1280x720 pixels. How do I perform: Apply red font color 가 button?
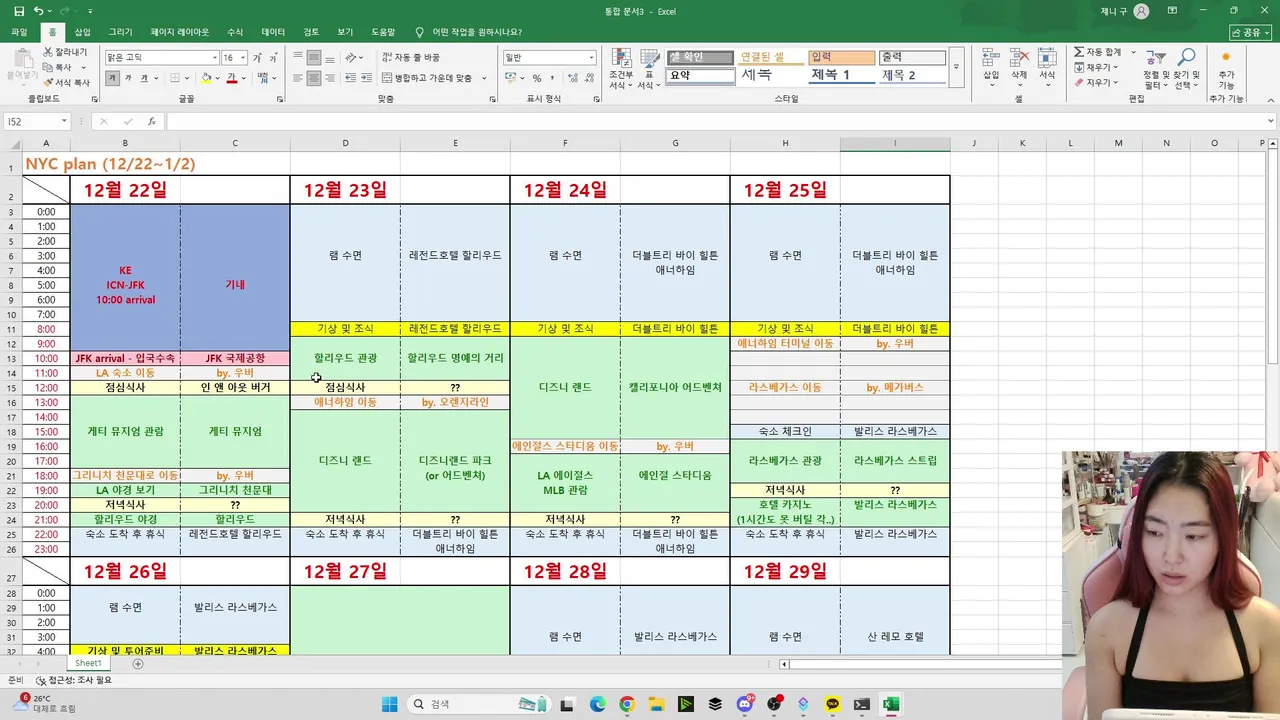[x=231, y=78]
